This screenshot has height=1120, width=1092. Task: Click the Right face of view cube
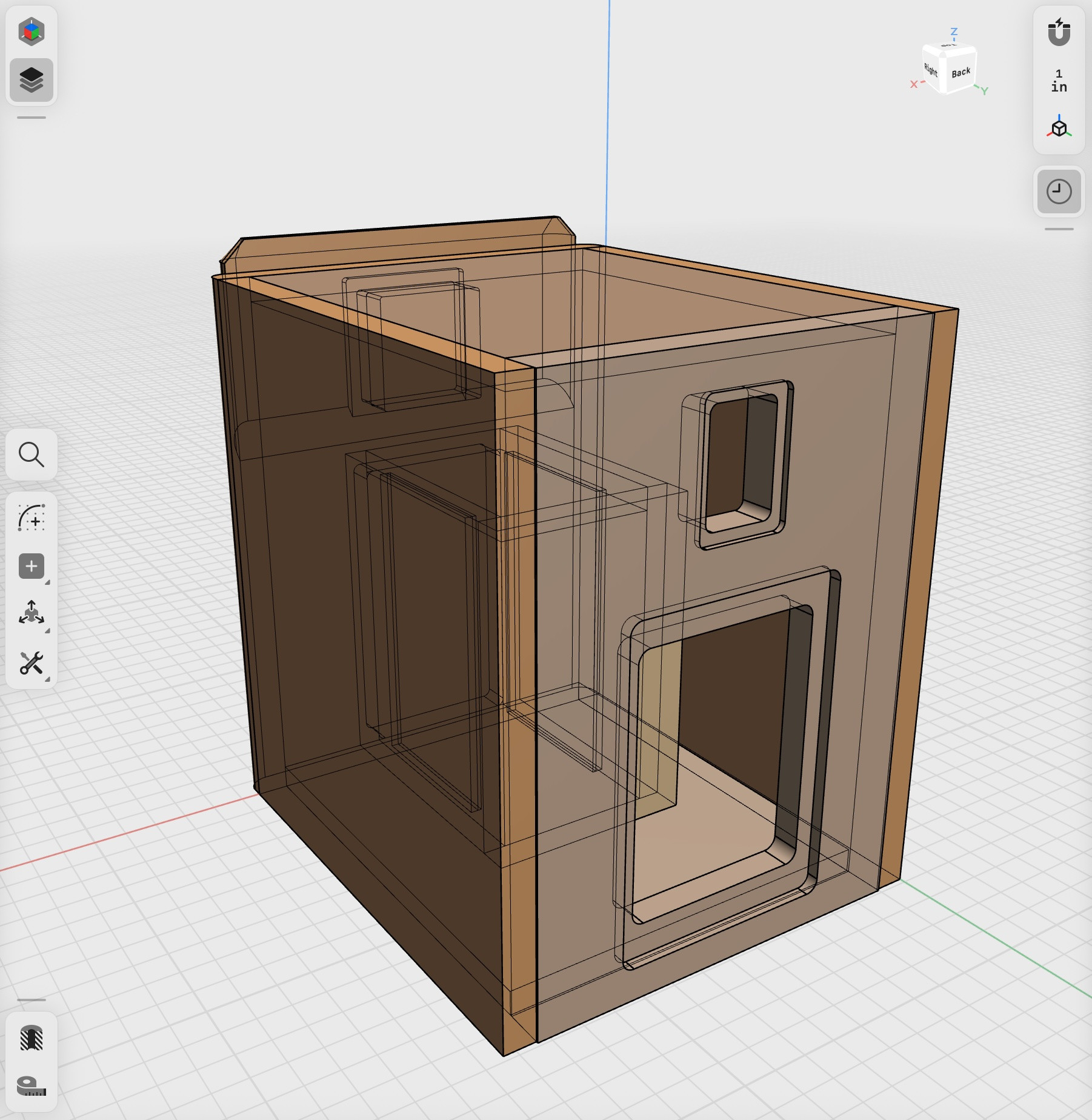point(932,69)
